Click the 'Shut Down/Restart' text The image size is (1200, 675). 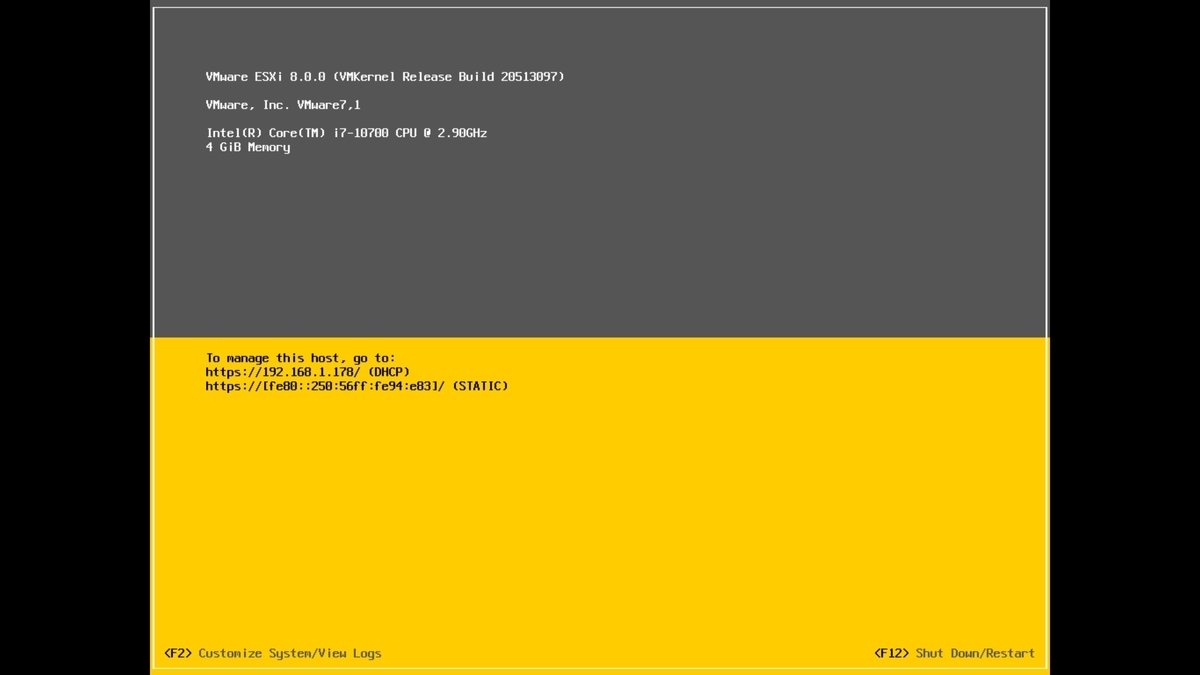point(975,653)
